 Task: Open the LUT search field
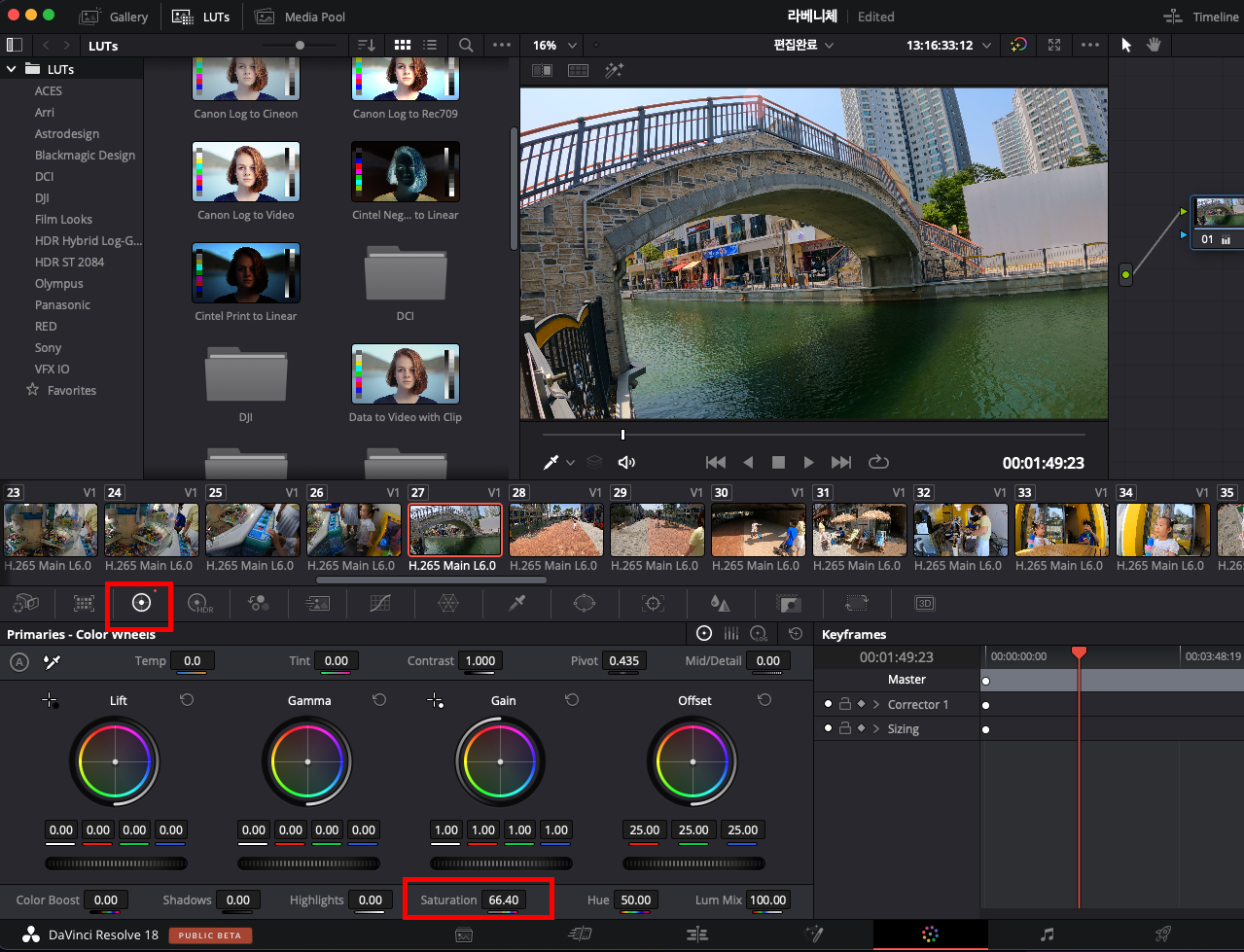point(466,45)
